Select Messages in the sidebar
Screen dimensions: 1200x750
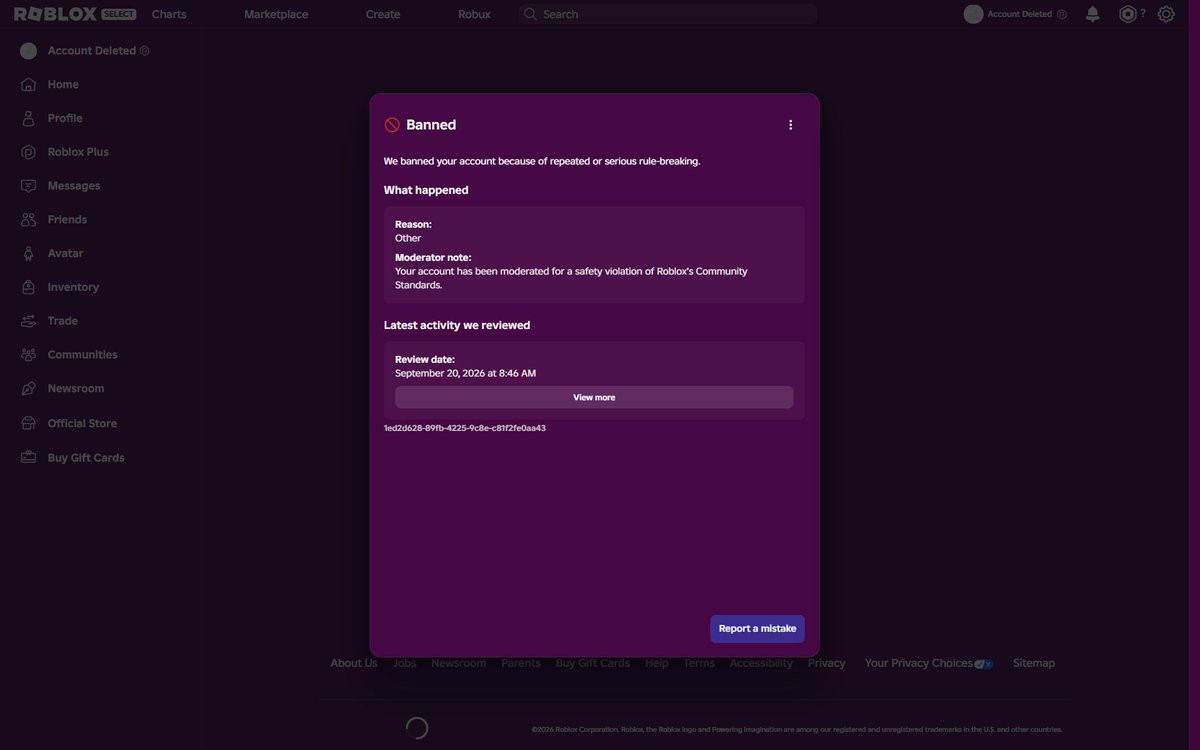(x=74, y=186)
